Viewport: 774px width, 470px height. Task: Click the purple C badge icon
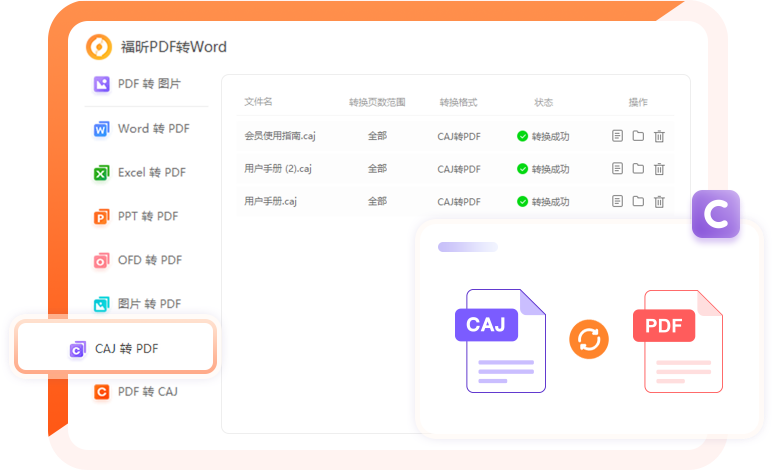717,215
